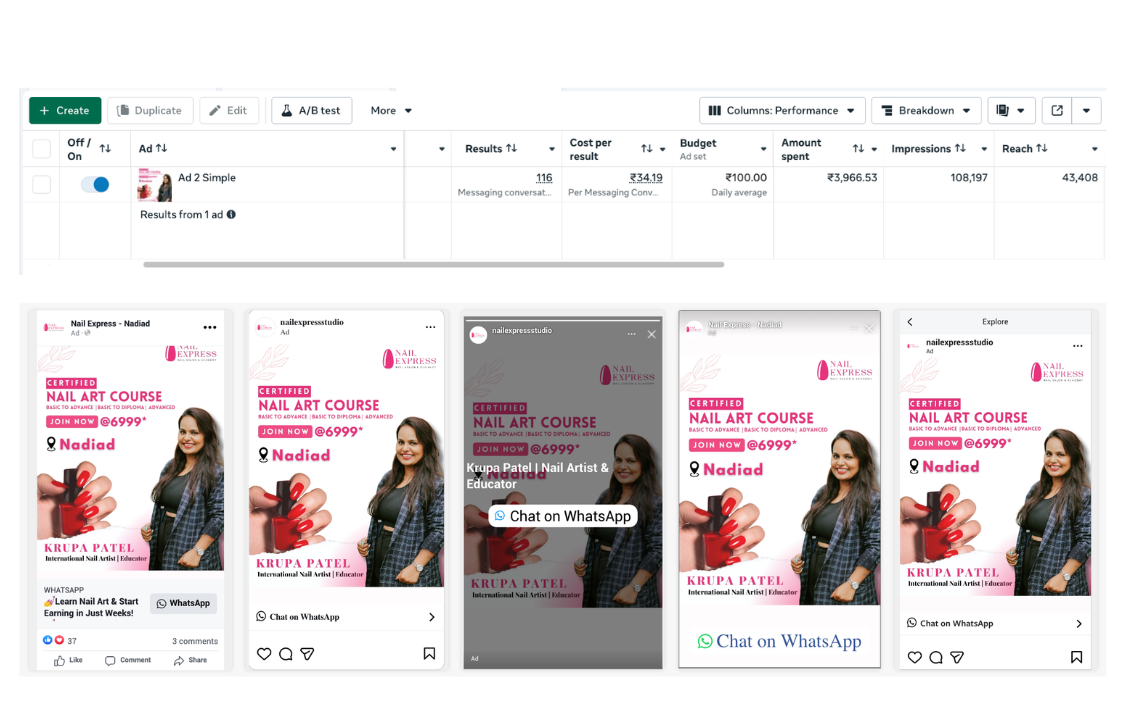The image size is (1125, 725).
Task: Expand the Breakdown dropdown
Action: pyautogui.click(x=925, y=111)
